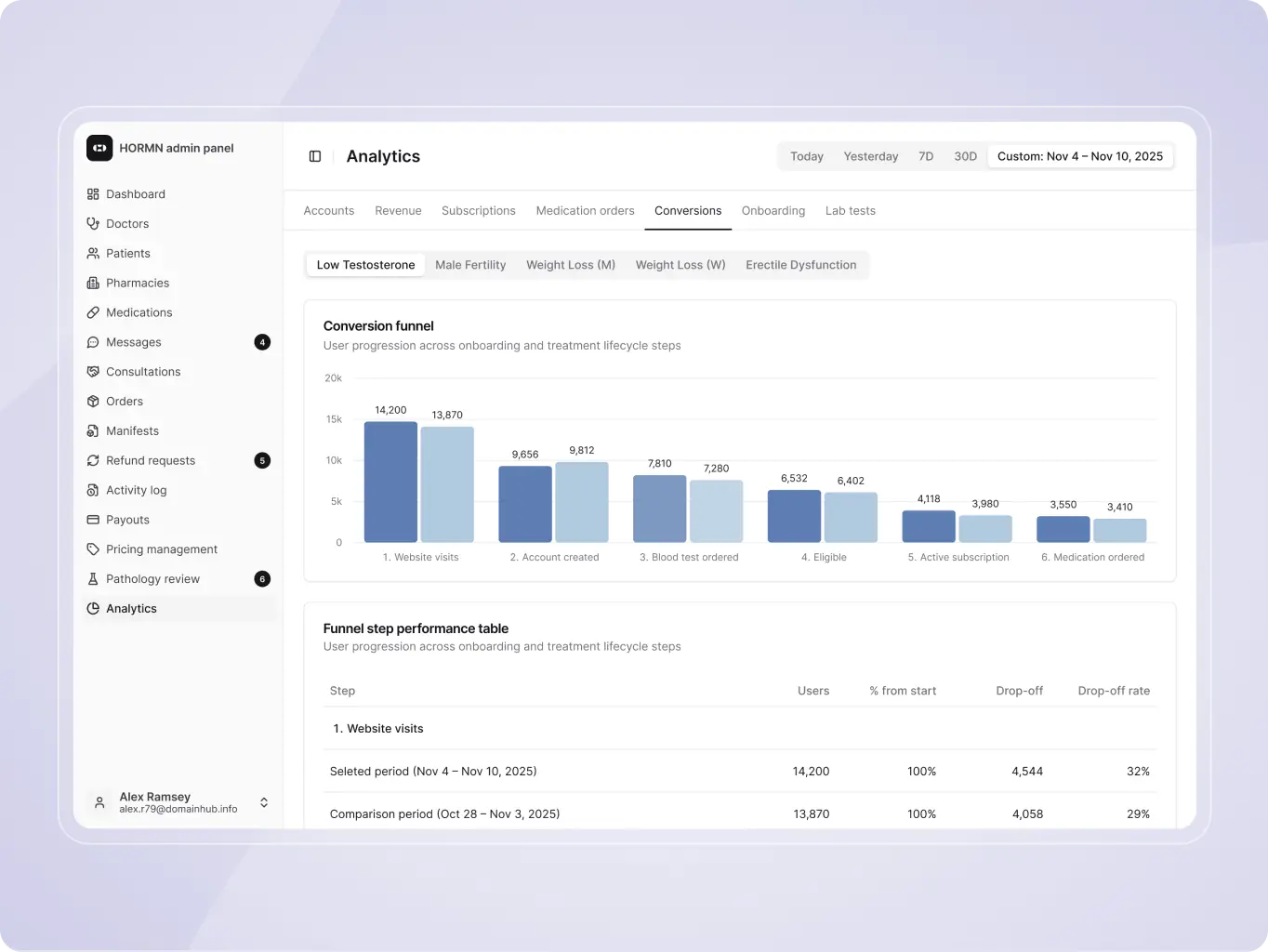Viewport: 1268px width, 952px height.
Task: Click the Payouts card icon
Action: pos(93,520)
